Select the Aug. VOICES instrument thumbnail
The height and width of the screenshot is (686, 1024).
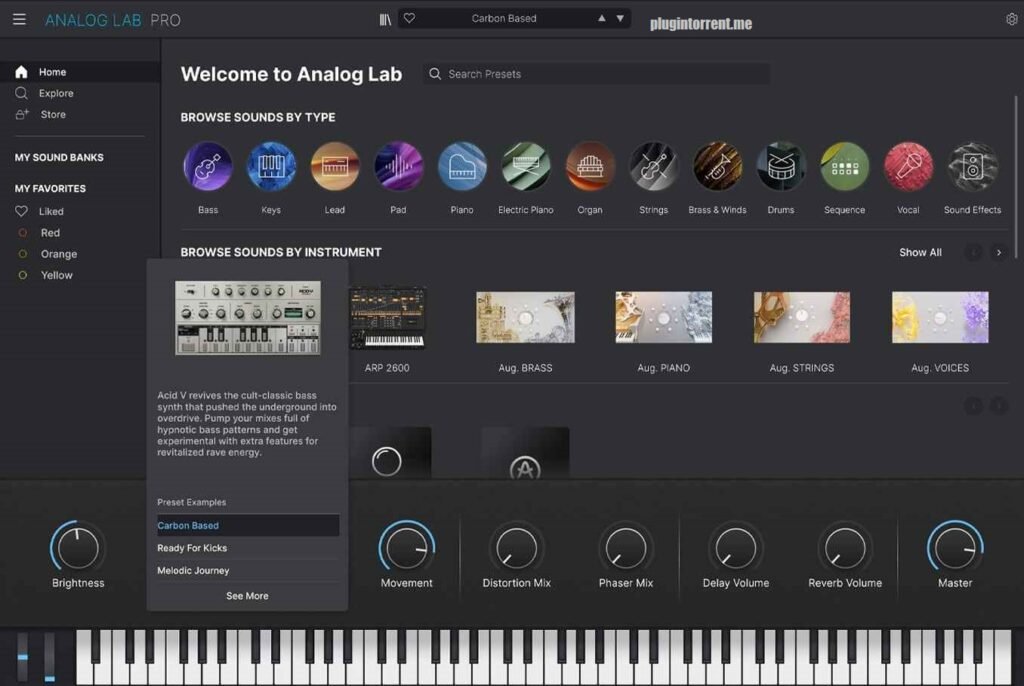(940, 317)
